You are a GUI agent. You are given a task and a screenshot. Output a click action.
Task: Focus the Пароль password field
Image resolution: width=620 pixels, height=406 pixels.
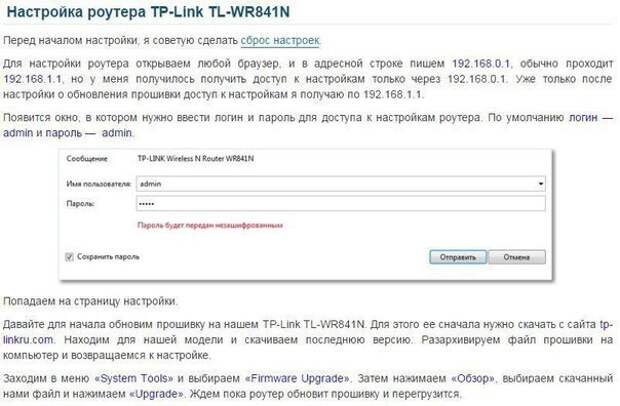(x=340, y=204)
